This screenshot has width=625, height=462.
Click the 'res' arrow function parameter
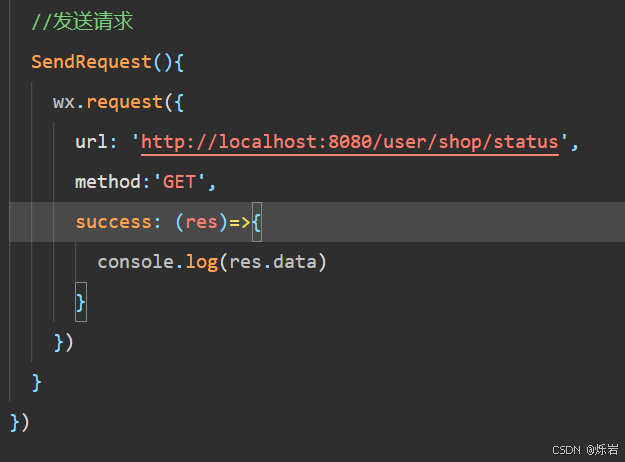[x=201, y=222]
